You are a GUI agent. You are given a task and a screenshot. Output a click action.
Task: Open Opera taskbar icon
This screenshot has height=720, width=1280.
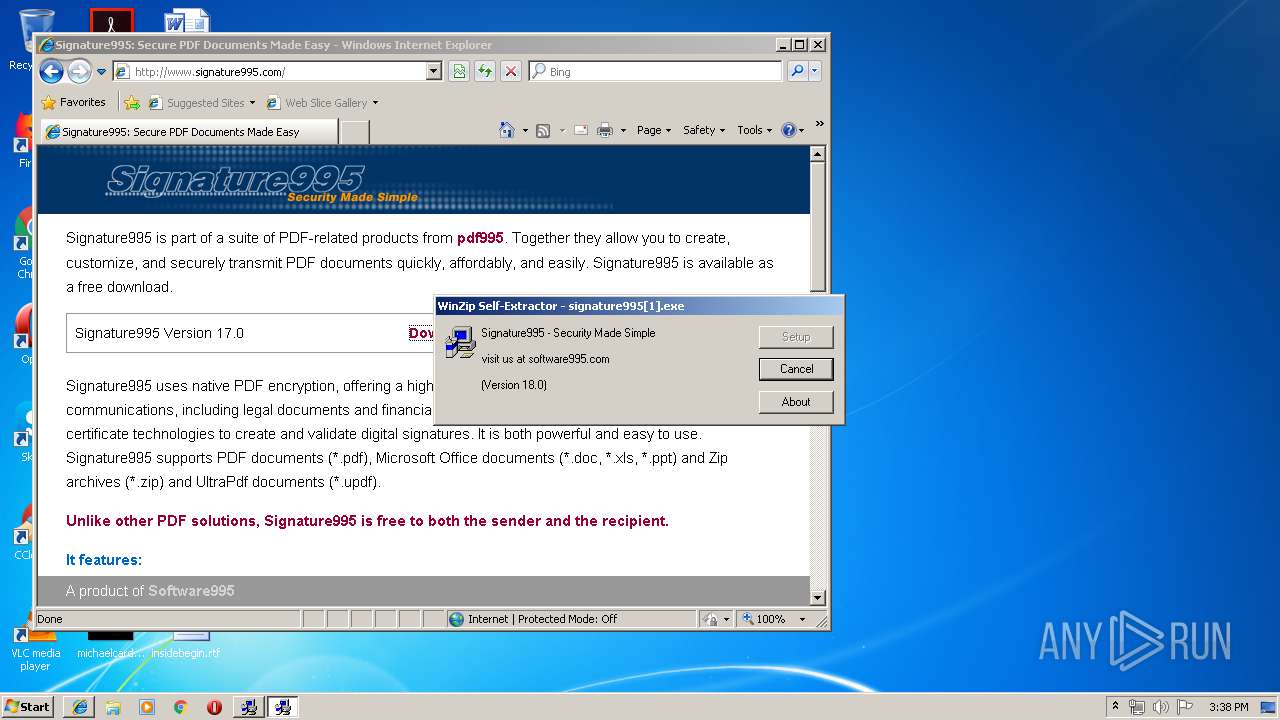(214, 707)
